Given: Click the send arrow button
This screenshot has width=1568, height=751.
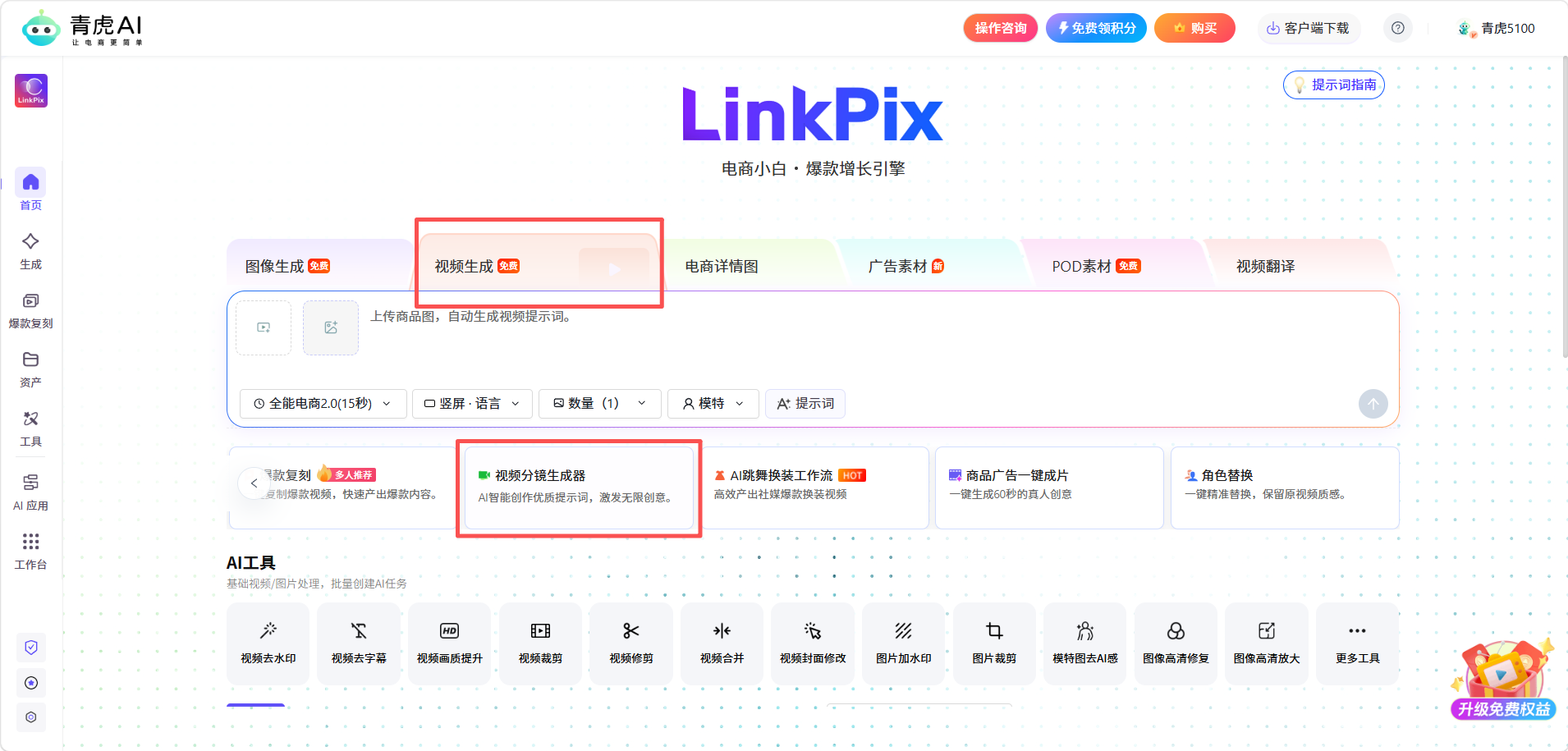Looking at the screenshot, I should click(x=1373, y=404).
